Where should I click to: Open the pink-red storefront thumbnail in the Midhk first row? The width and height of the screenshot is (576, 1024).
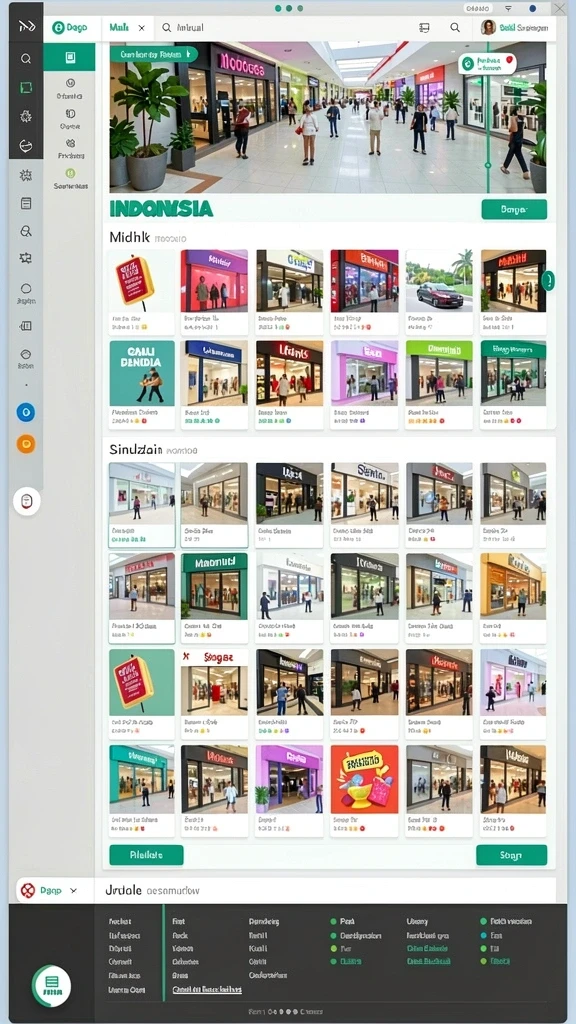214,280
